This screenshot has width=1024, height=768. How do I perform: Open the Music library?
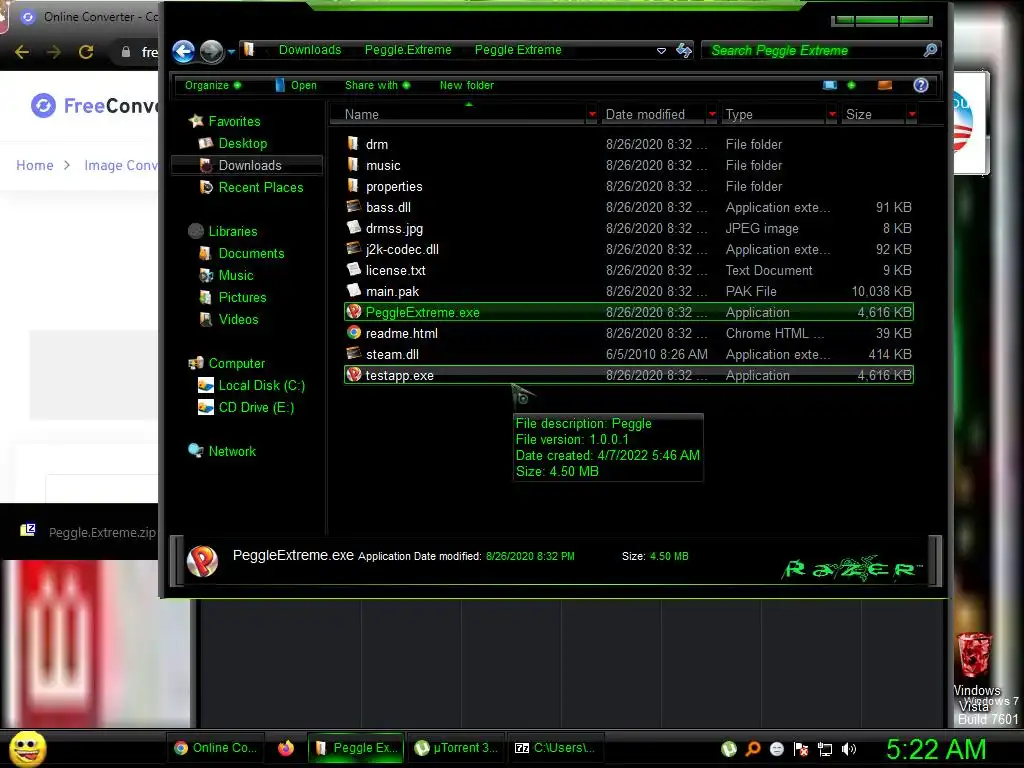236,276
